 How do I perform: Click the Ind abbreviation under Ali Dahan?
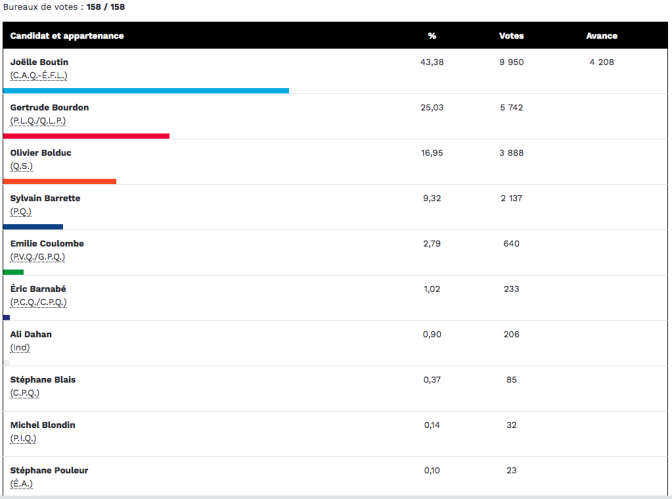[x=20, y=348]
